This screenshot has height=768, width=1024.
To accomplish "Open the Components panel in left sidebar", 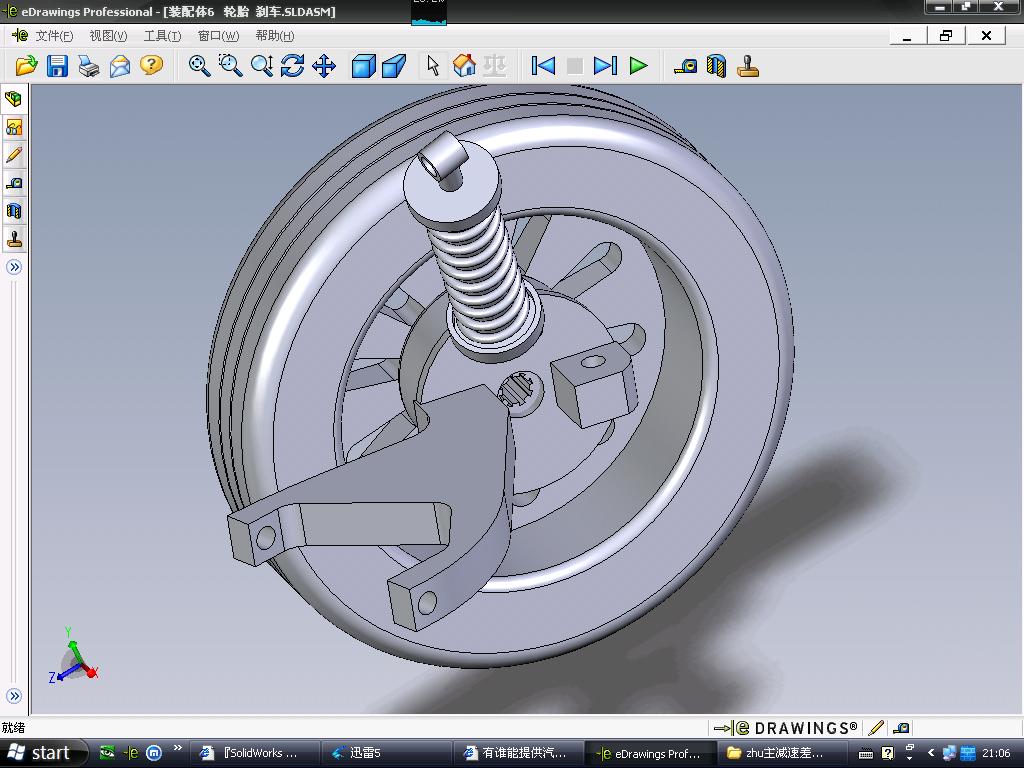I will click(14, 99).
